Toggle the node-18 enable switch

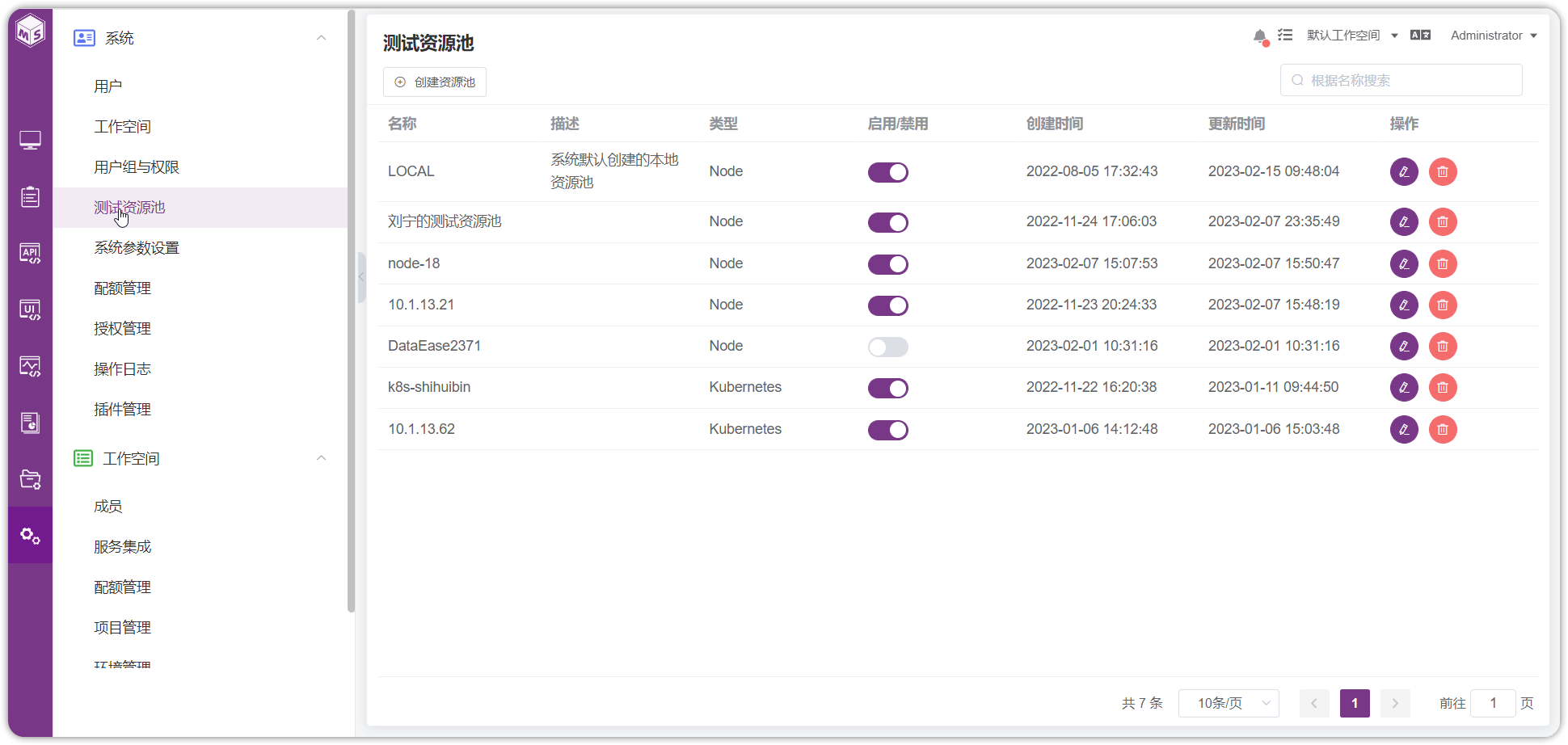coord(888,264)
